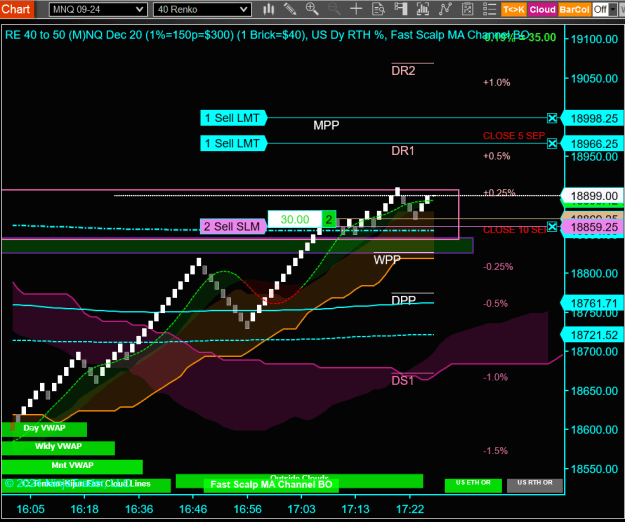625x522 pixels.
Task: Click the 'CLOSE 10 SEP' text
Action: [x=515, y=230]
